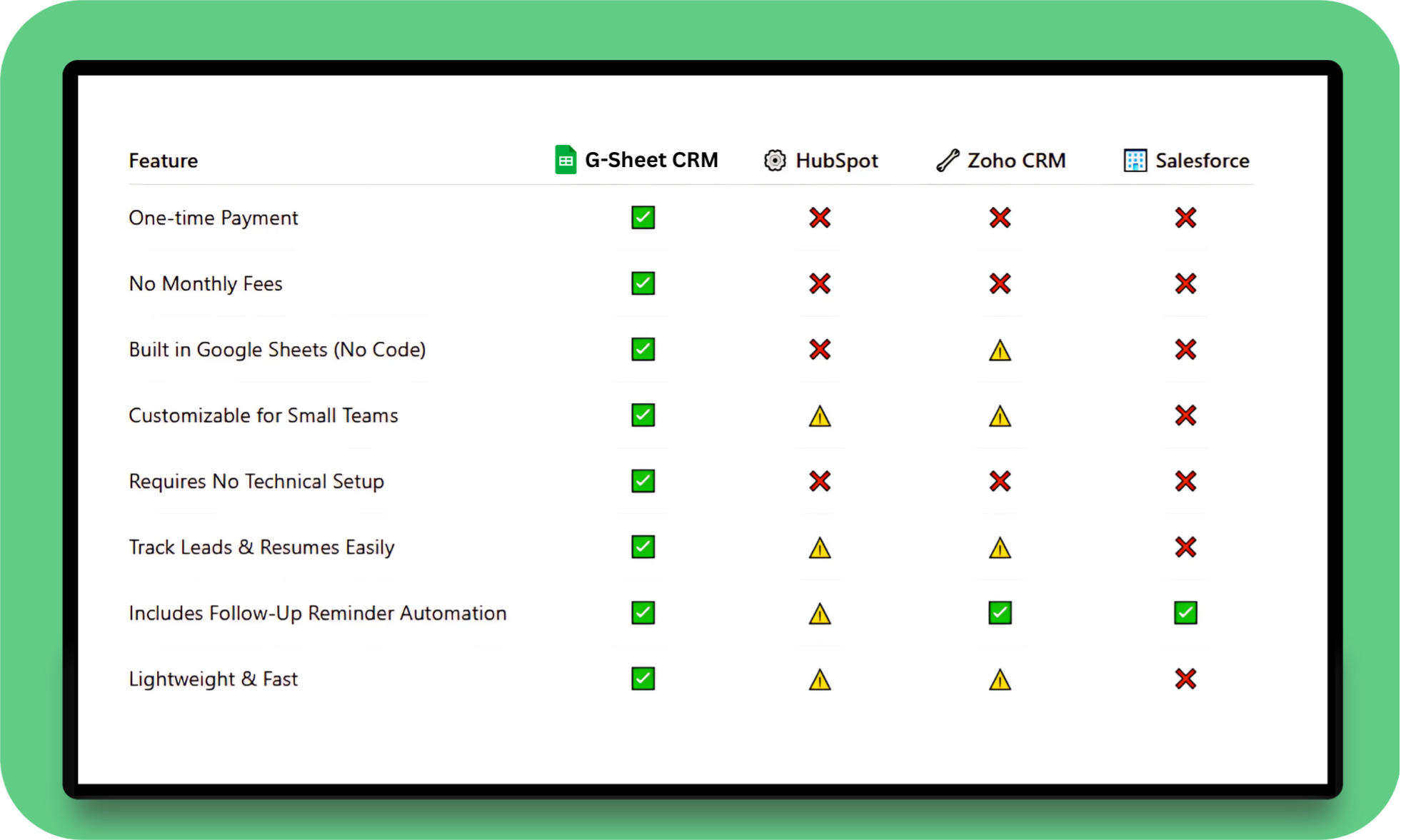Click Salesforce red X for Requires No Technical Setup
1401x840 pixels.
pos(1185,481)
